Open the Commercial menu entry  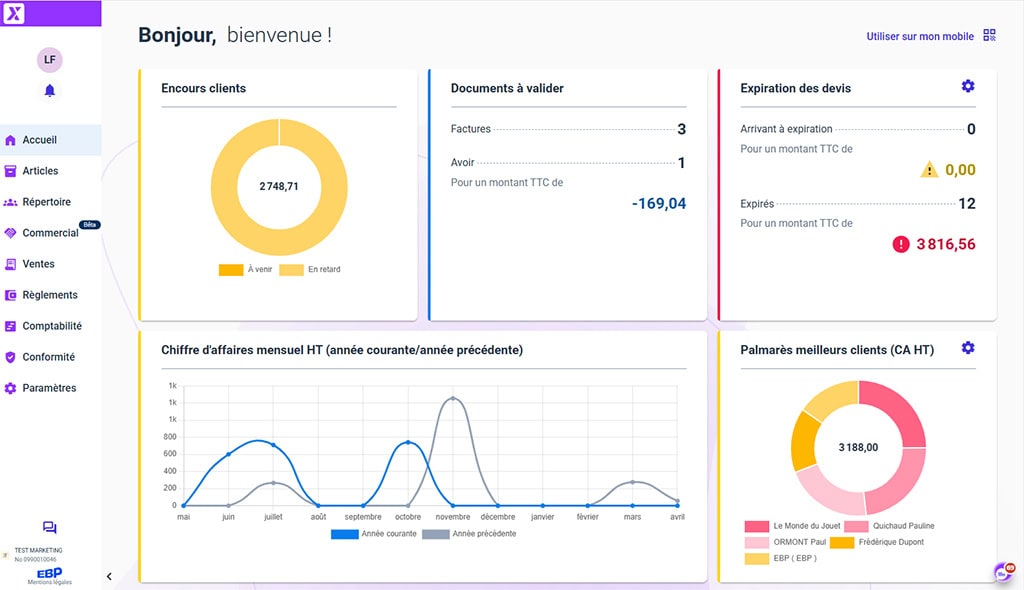(50, 233)
